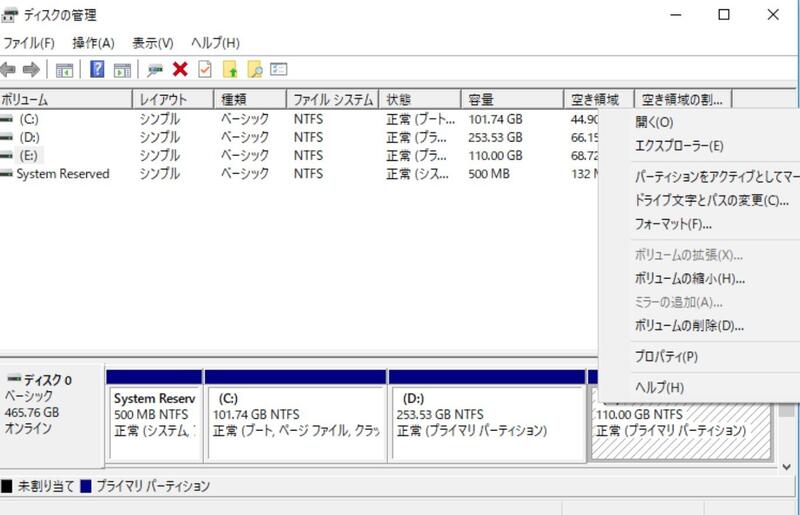Screen dimensions: 800x515
Task: Open the ヘルプ(H) menu in menu bar
Action: click(215, 43)
